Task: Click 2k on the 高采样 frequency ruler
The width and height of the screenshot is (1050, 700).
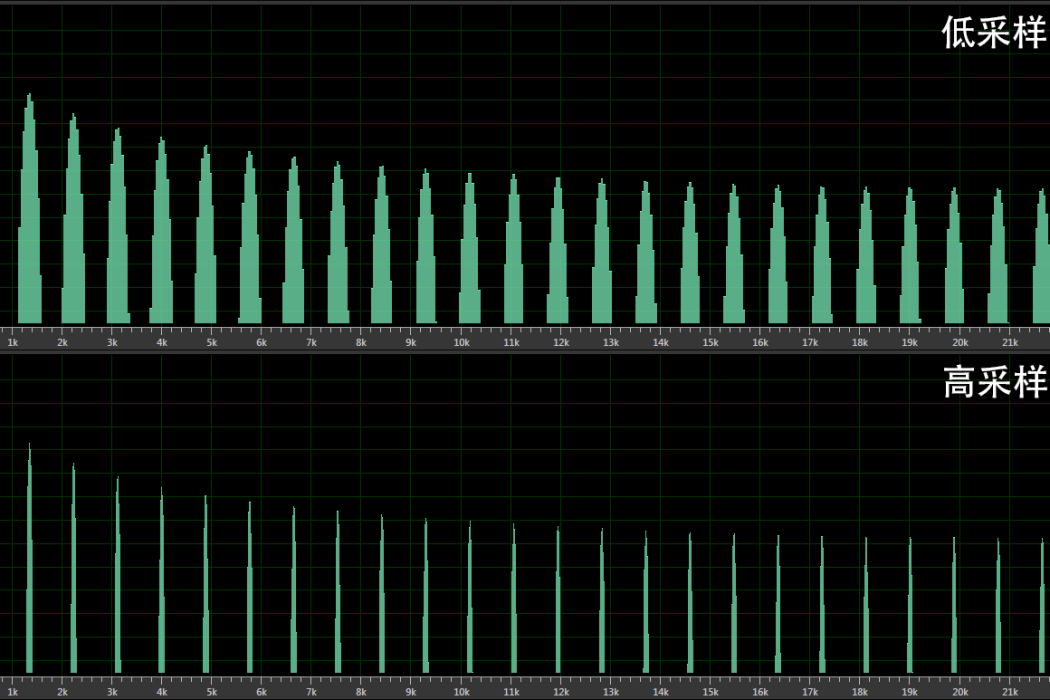Action: [x=62, y=692]
